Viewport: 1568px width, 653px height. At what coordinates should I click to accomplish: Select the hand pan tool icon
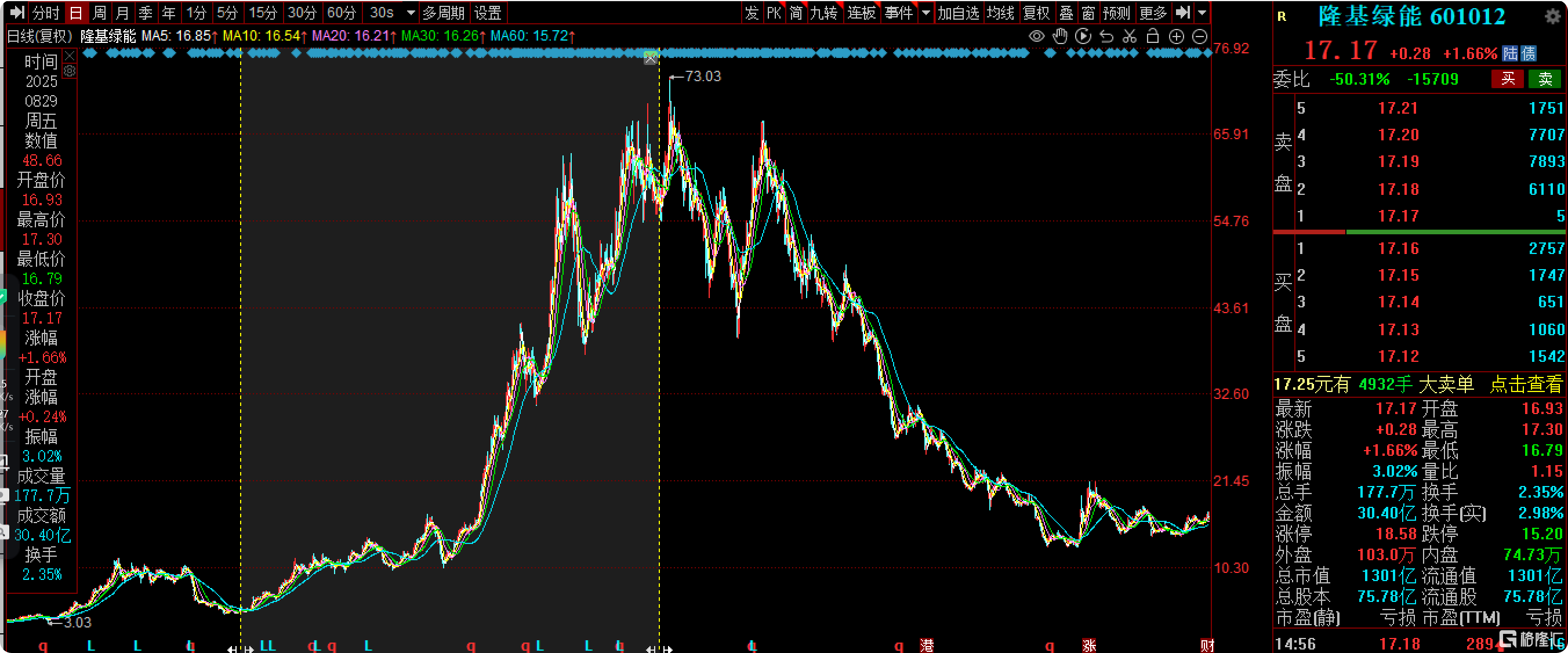pyautogui.click(x=1060, y=37)
